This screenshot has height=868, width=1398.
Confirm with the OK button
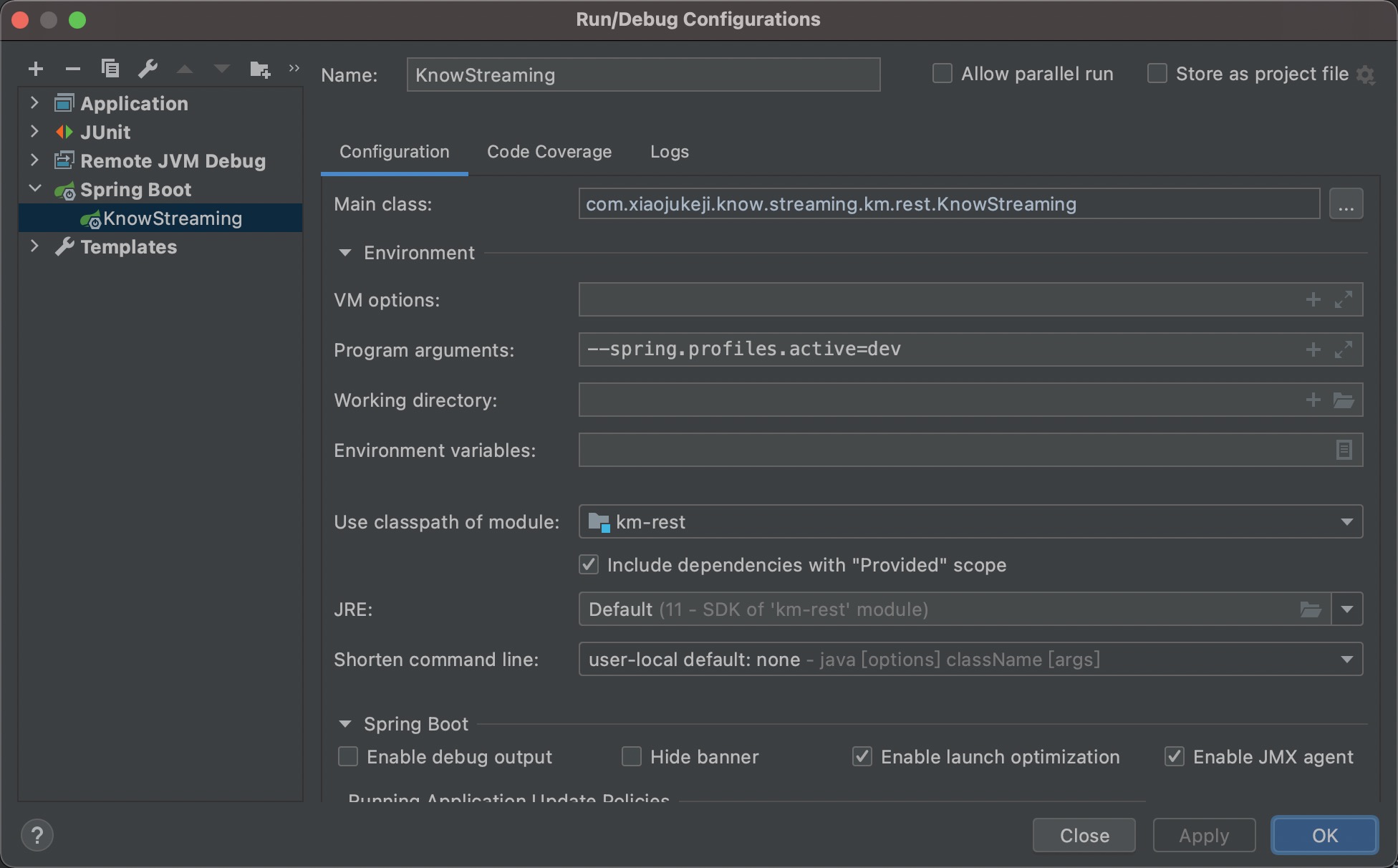tap(1324, 835)
